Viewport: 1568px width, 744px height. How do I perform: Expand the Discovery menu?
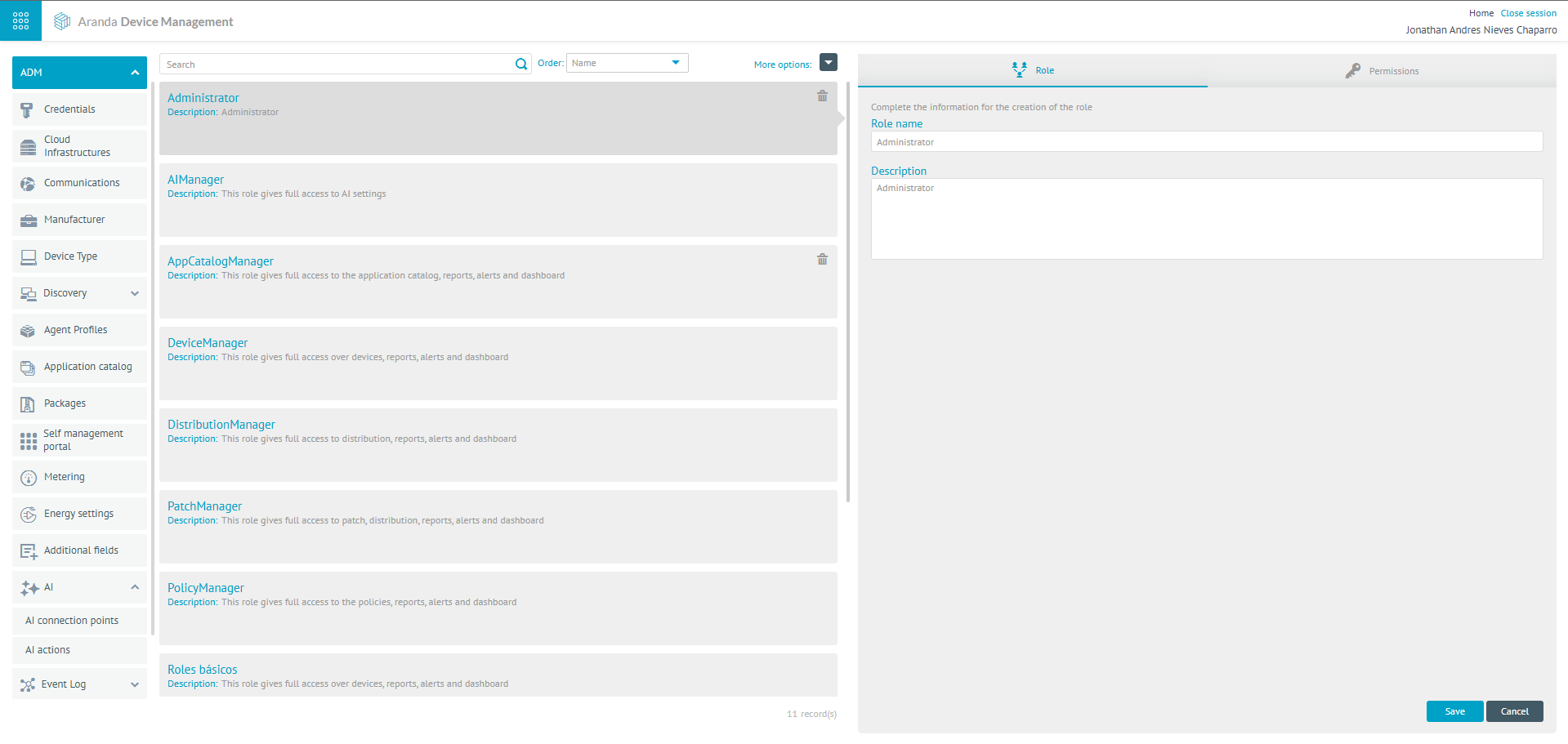pyautogui.click(x=134, y=293)
